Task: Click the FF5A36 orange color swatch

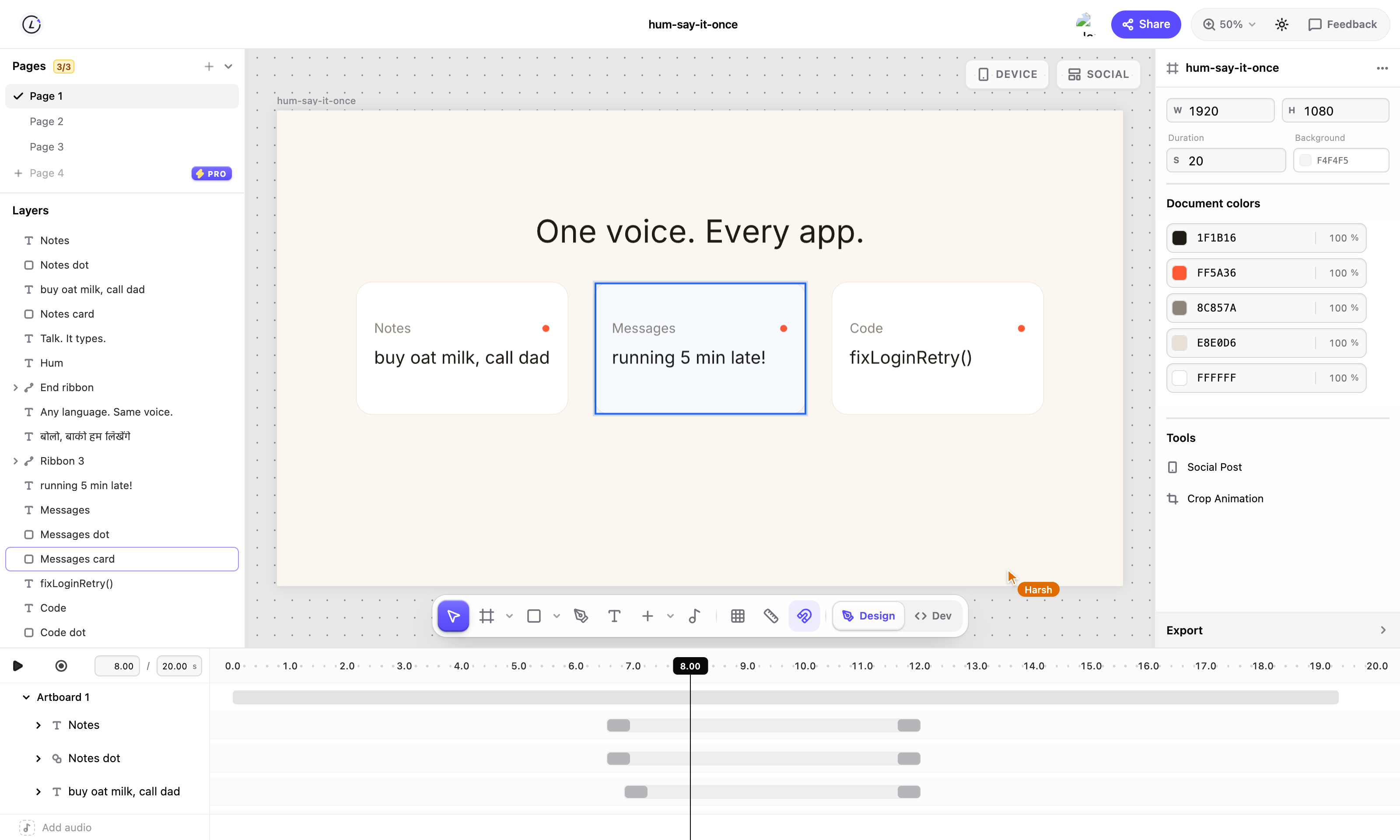Action: (x=1179, y=273)
